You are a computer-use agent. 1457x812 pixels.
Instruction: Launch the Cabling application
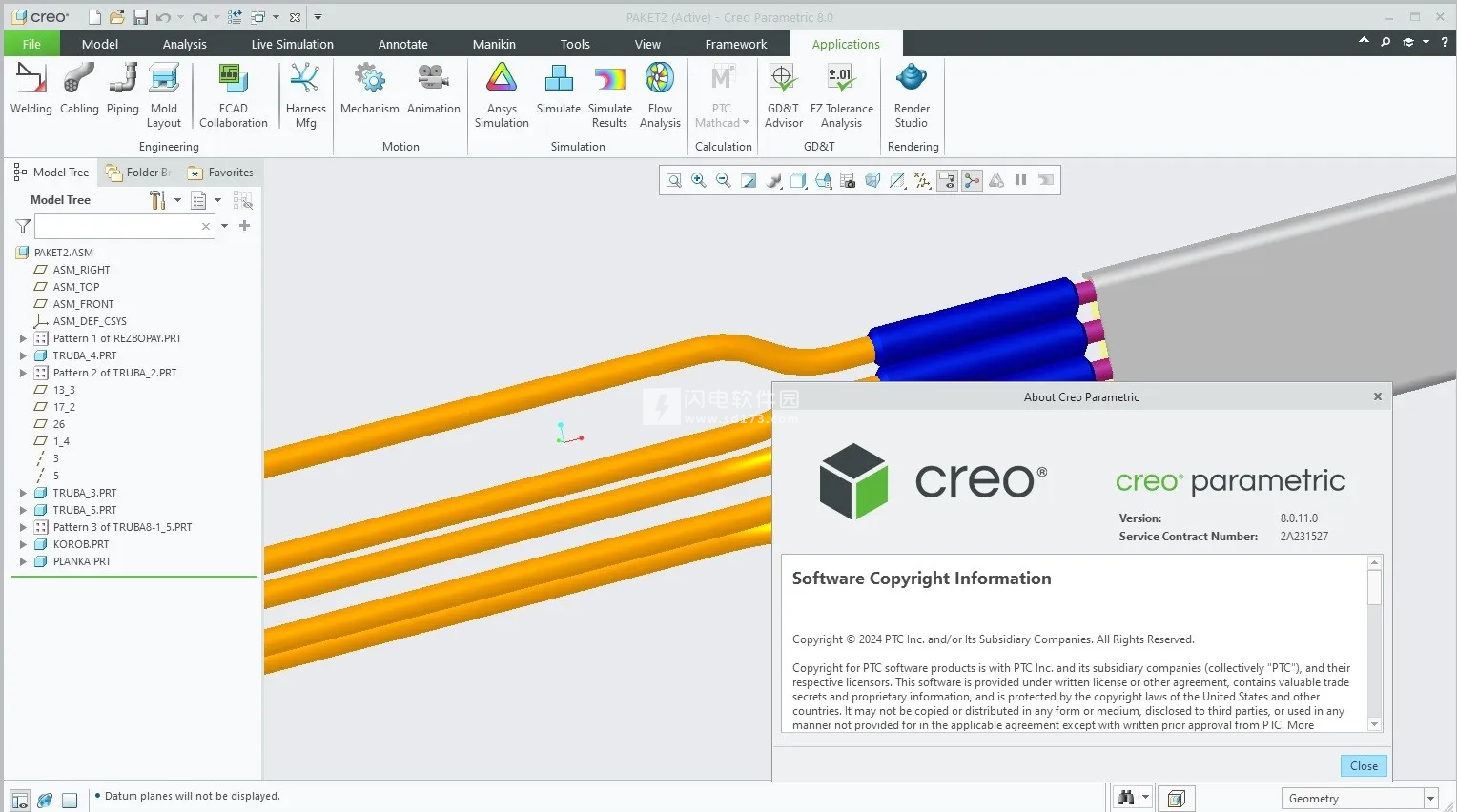(79, 89)
